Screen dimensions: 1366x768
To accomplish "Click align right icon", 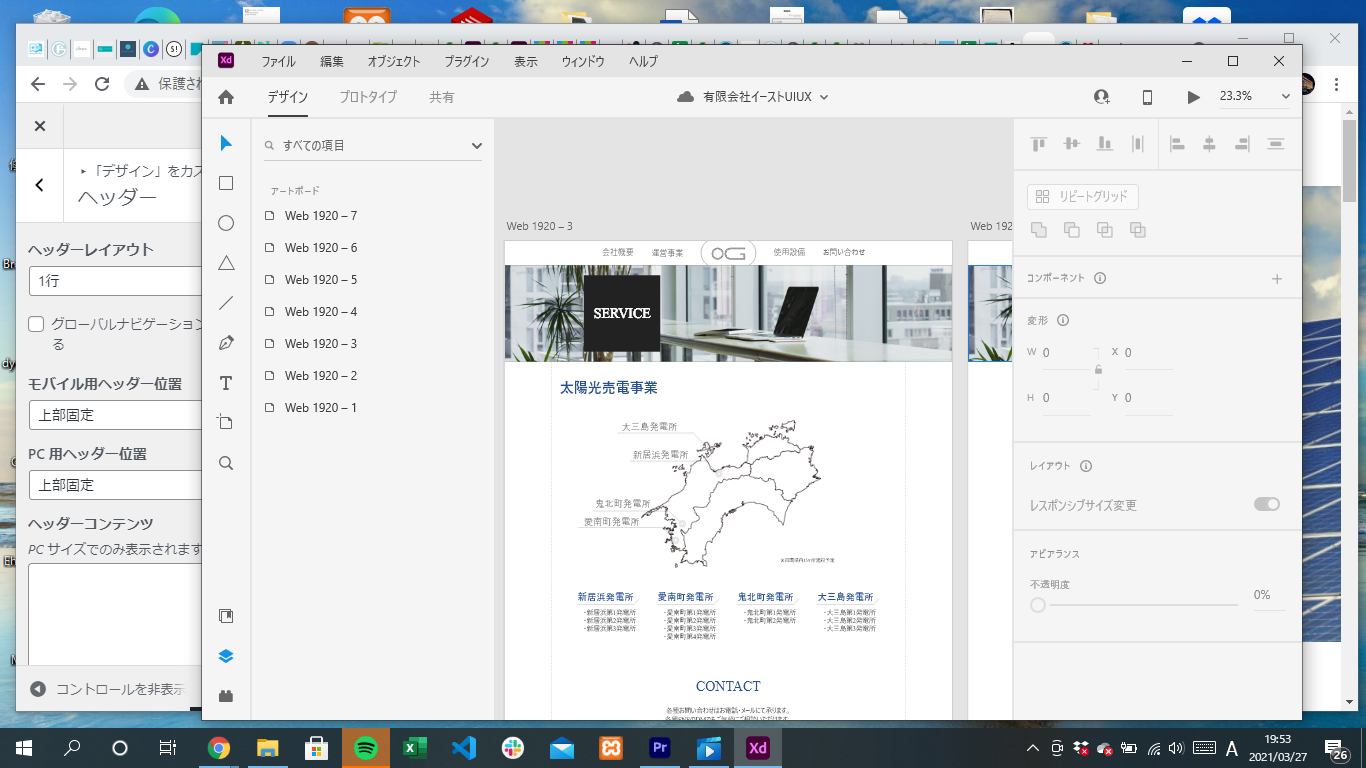I will tap(1242, 144).
